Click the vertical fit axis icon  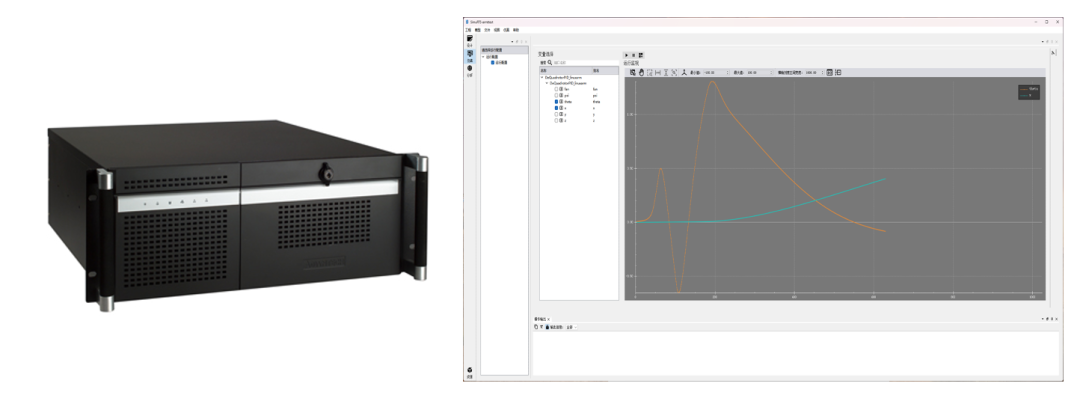[666, 72]
